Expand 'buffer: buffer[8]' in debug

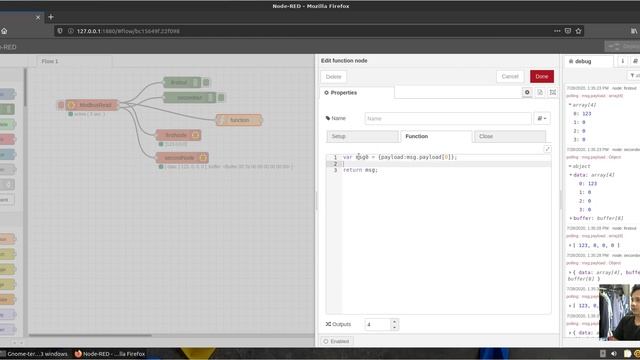click(x=571, y=218)
